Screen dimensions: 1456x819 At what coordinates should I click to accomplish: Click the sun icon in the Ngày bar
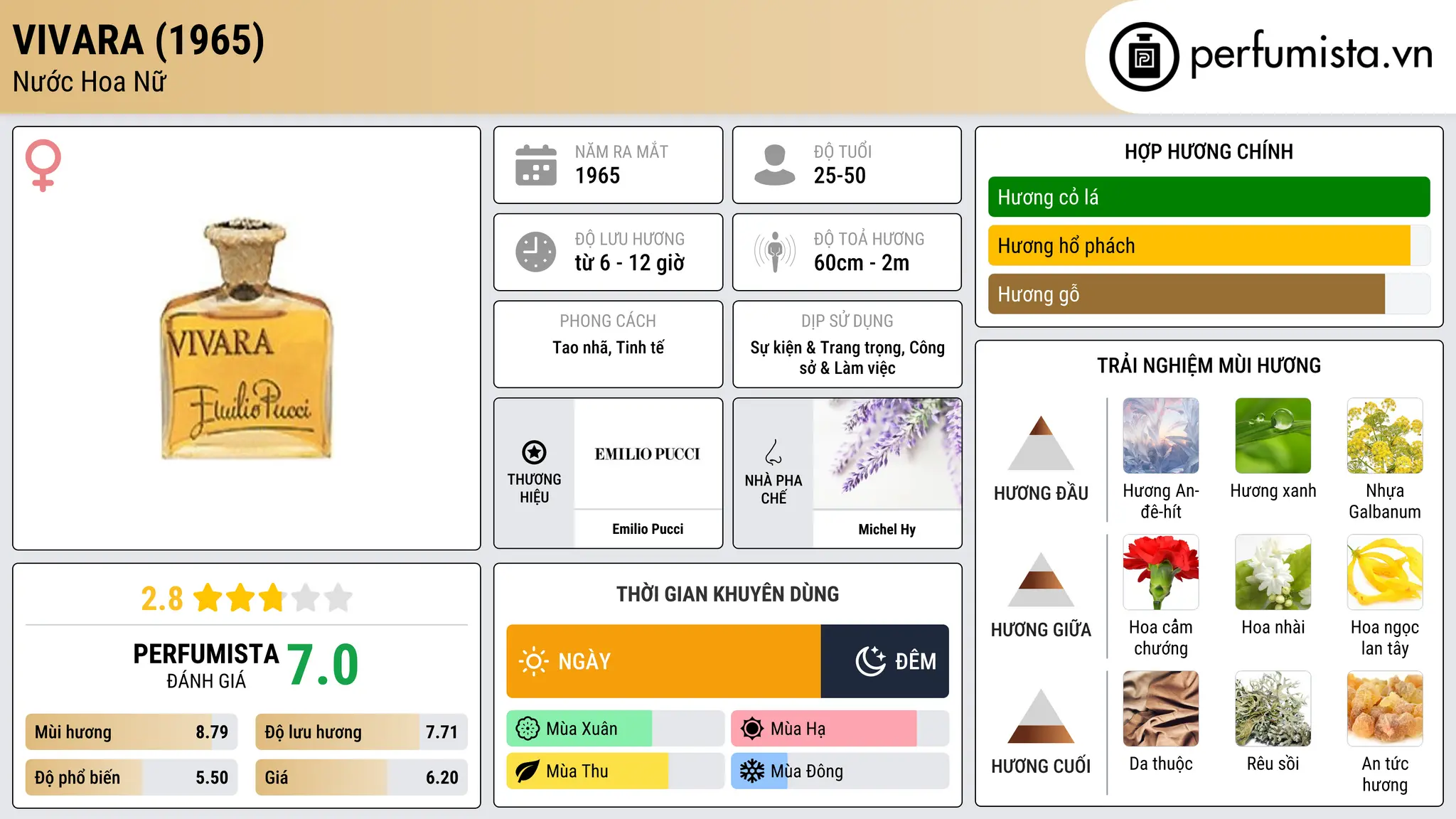tap(533, 661)
